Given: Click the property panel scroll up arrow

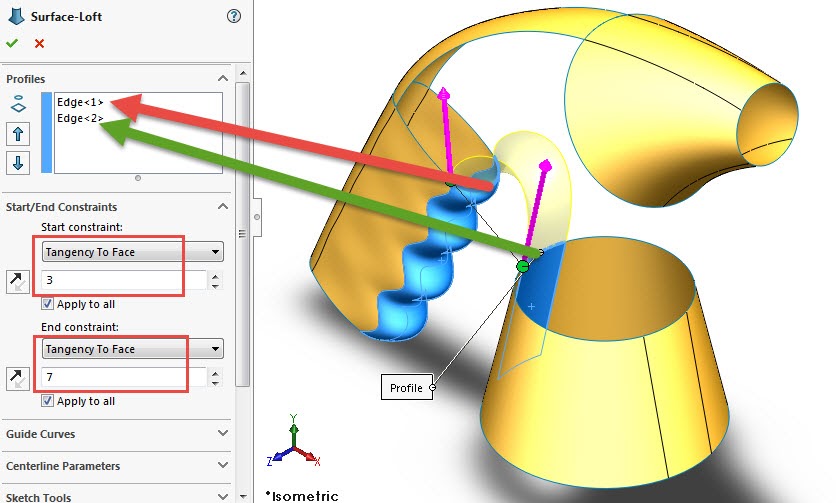Looking at the screenshot, I should (243, 73).
